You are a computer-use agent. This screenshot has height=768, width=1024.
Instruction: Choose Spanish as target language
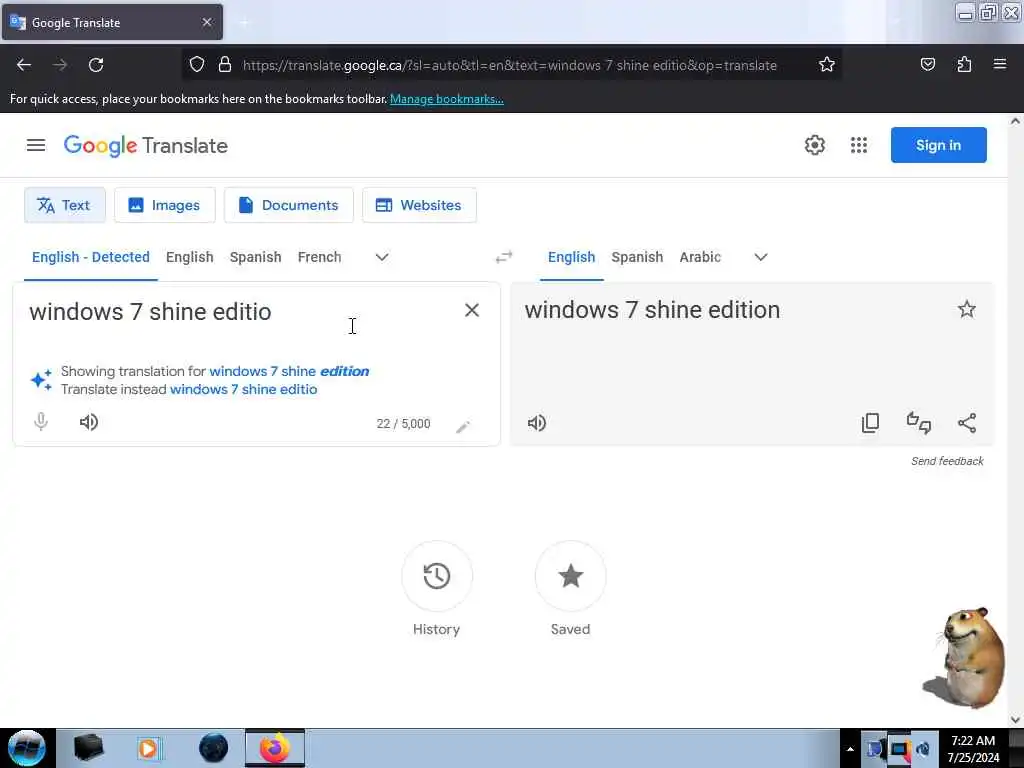pos(637,257)
